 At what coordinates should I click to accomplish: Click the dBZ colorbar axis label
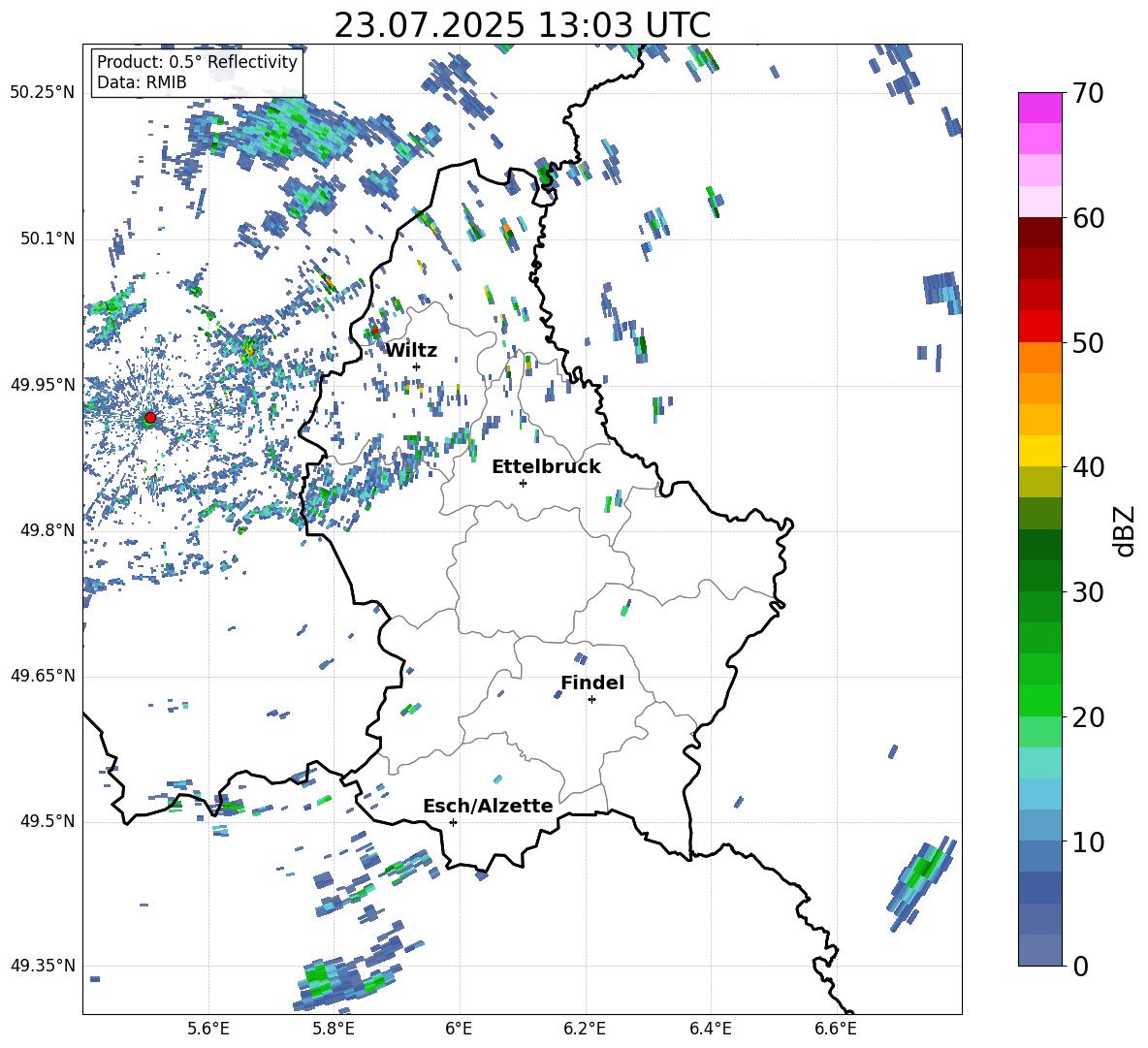click(x=1126, y=530)
